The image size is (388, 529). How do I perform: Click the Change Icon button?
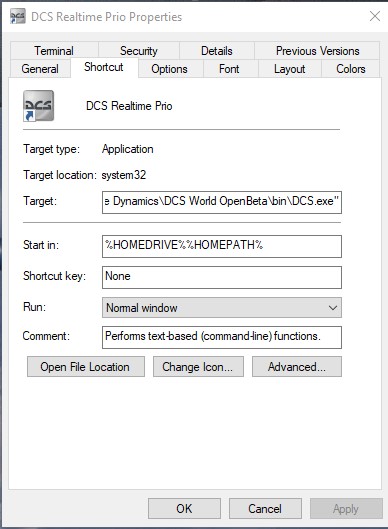point(198,366)
